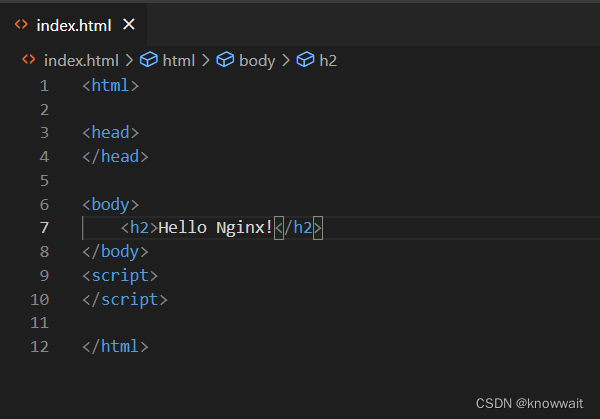600x419 pixels.
Task: Click line number 7 in the gutter
Action: coord(44,228)
